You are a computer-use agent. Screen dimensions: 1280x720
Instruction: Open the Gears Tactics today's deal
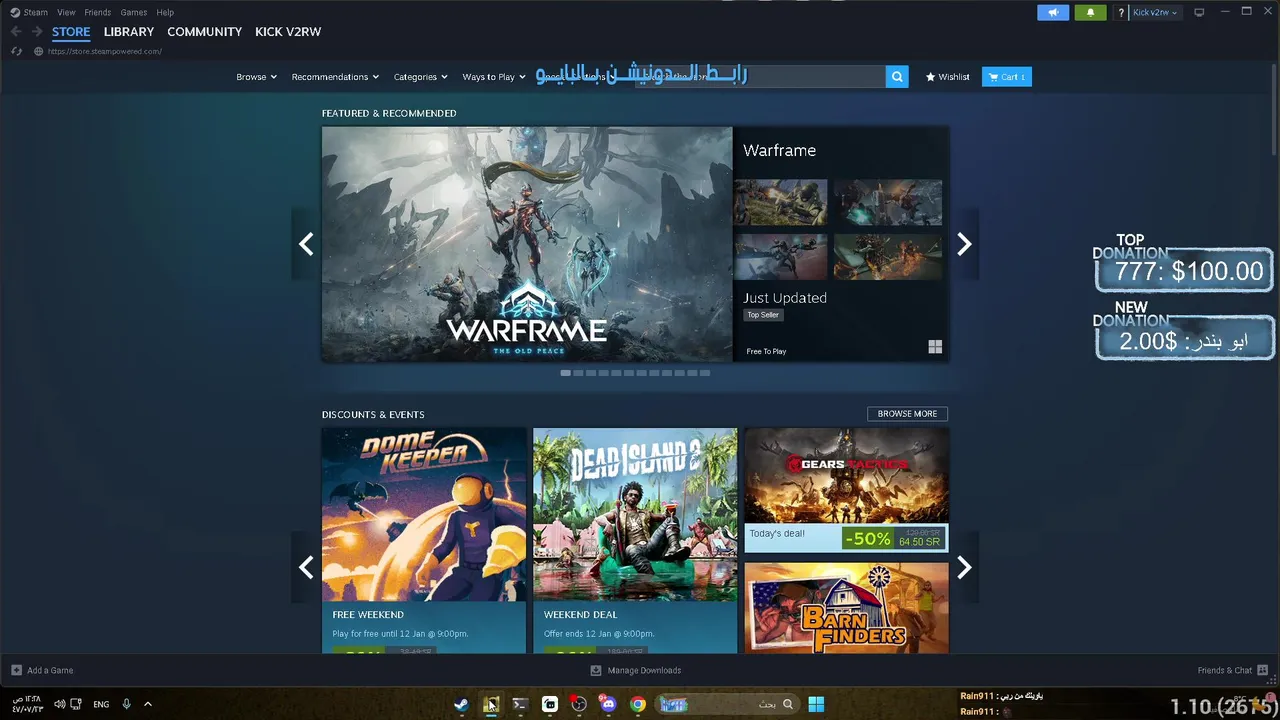tap(846, 490)
